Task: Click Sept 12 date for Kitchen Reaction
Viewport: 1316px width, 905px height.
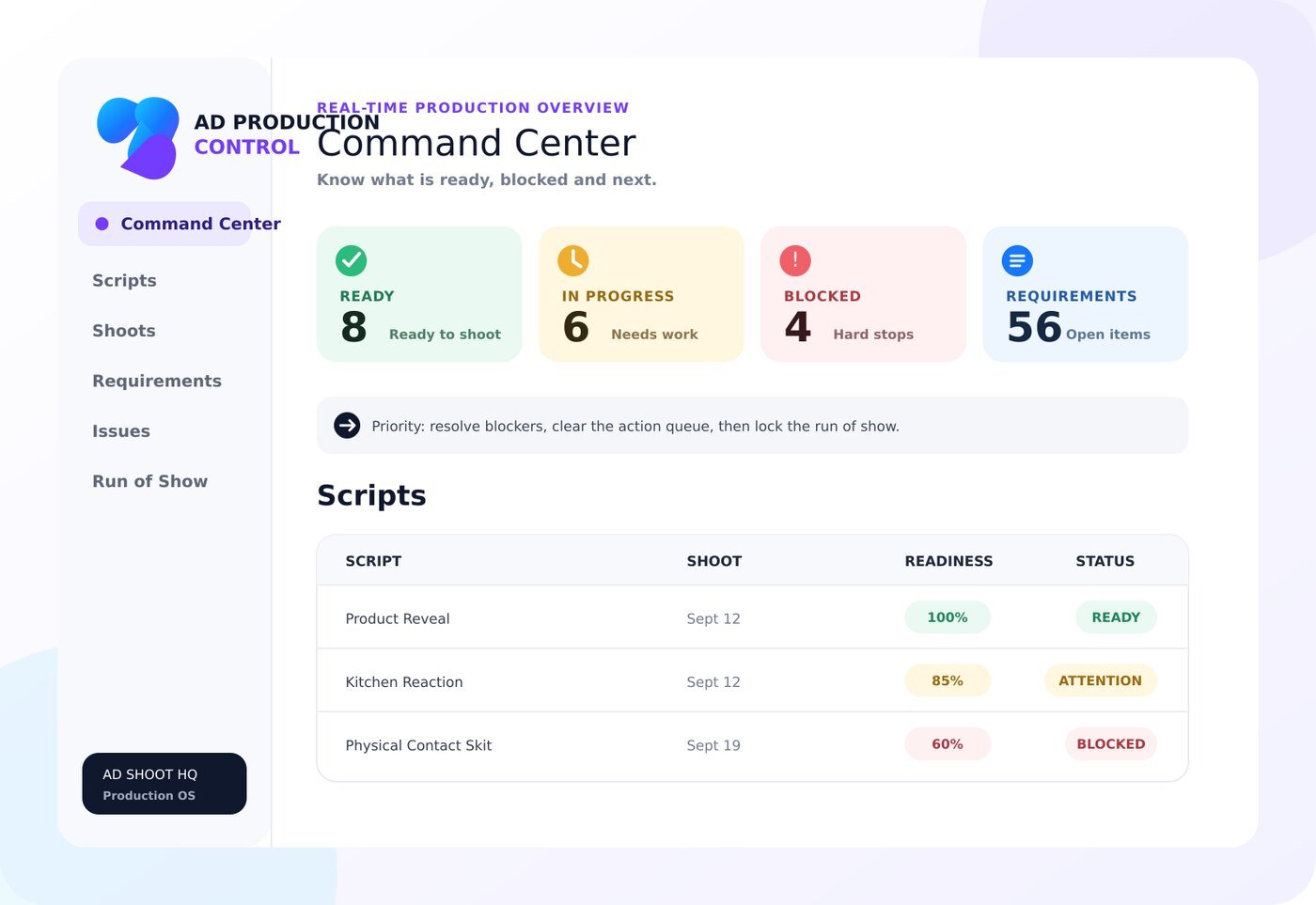Action: (x=713, y=682)
